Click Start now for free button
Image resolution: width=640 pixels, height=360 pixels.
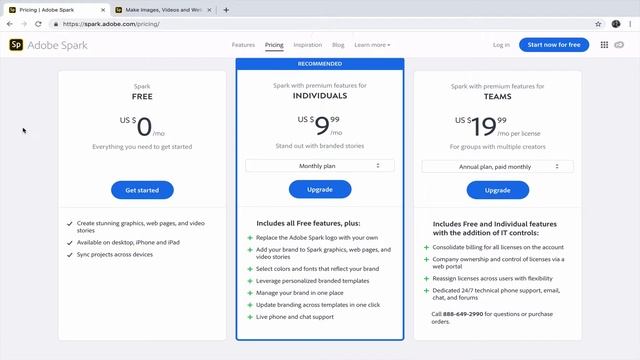[x=554, y=45]
